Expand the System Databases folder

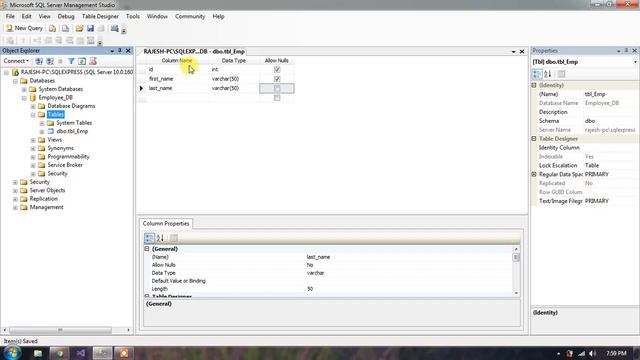[24, 89]
